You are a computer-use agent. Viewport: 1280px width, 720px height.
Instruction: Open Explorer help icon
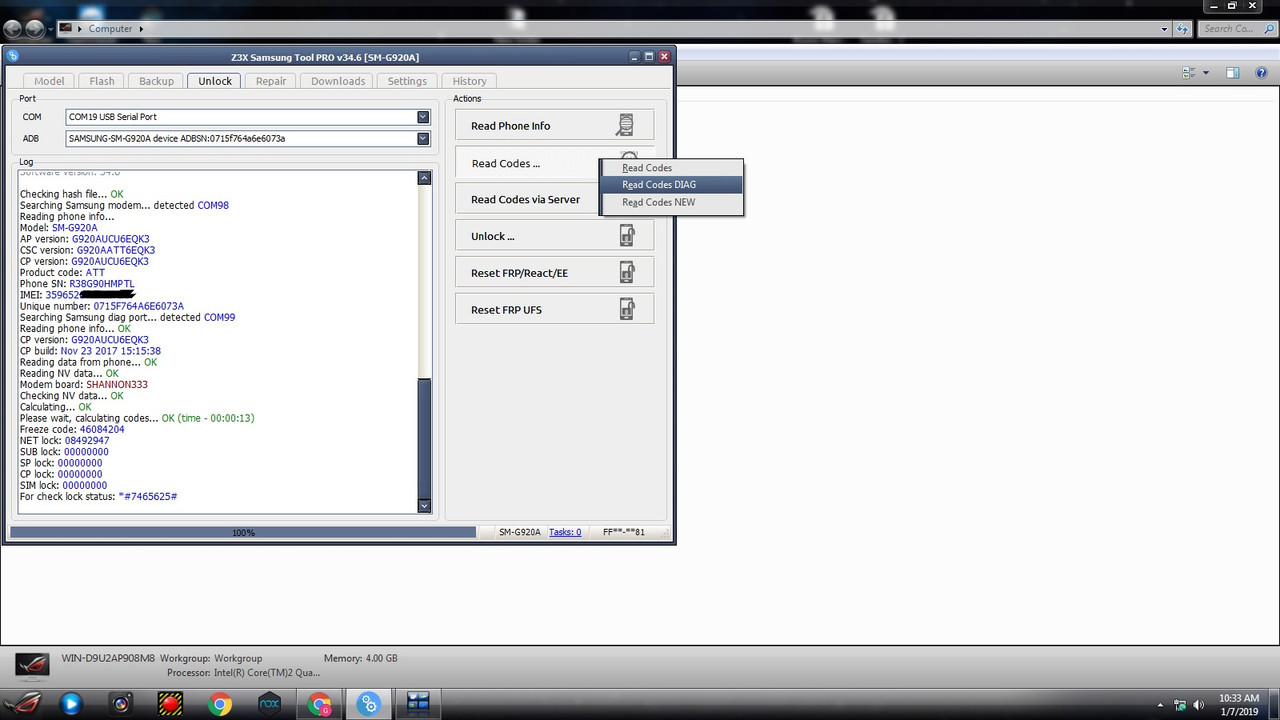click(1263, 73)
